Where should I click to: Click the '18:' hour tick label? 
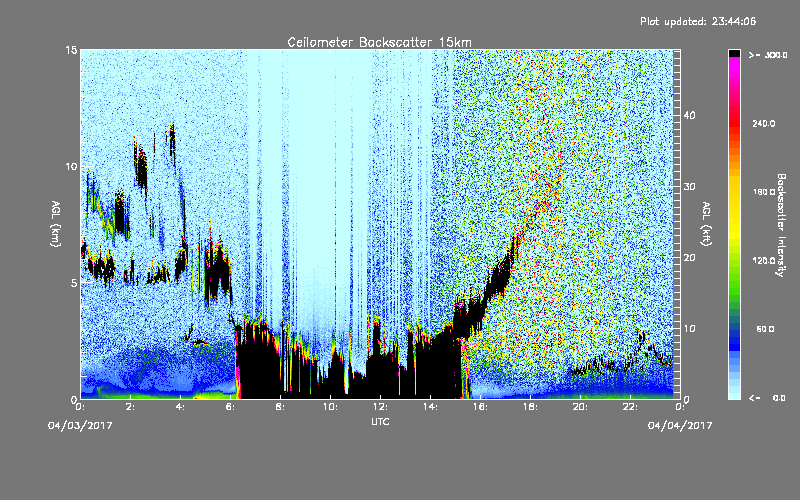click(530, 407)
